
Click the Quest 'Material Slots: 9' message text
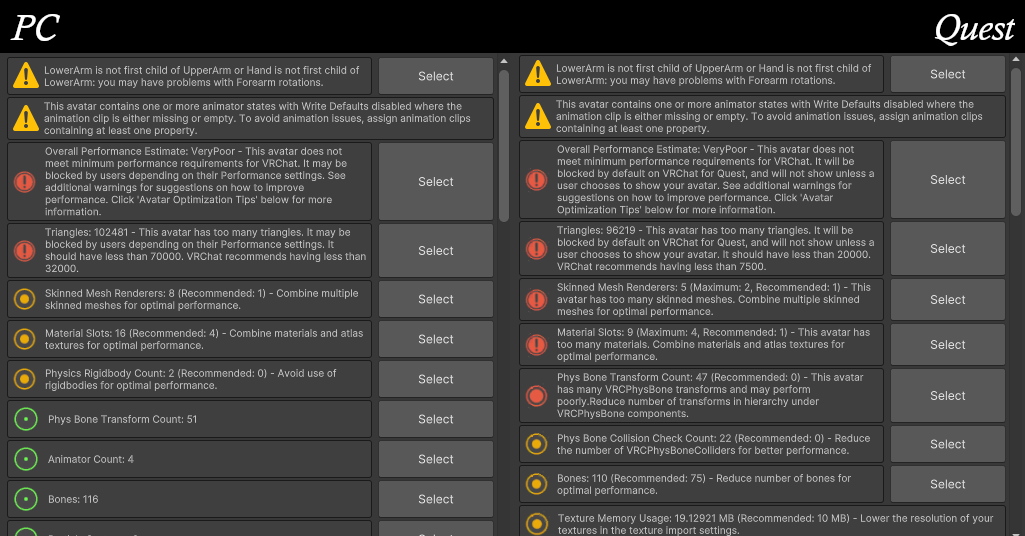[713, 344]
